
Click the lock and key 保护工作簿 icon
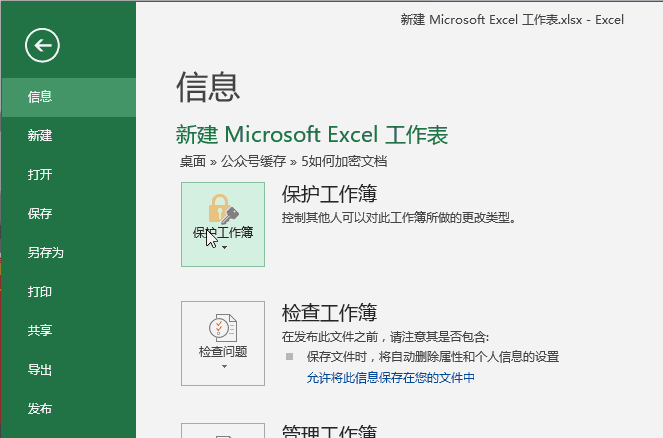tap(223, 209)
